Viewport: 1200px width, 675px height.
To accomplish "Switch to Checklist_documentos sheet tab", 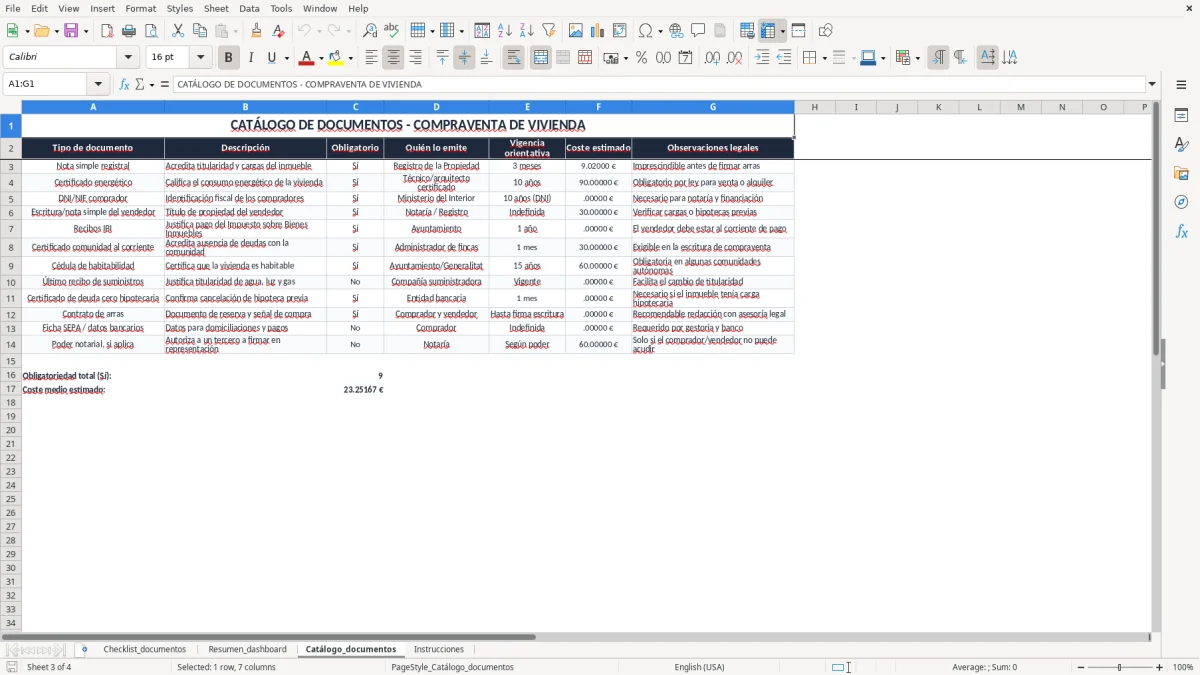I will [145, 649].
